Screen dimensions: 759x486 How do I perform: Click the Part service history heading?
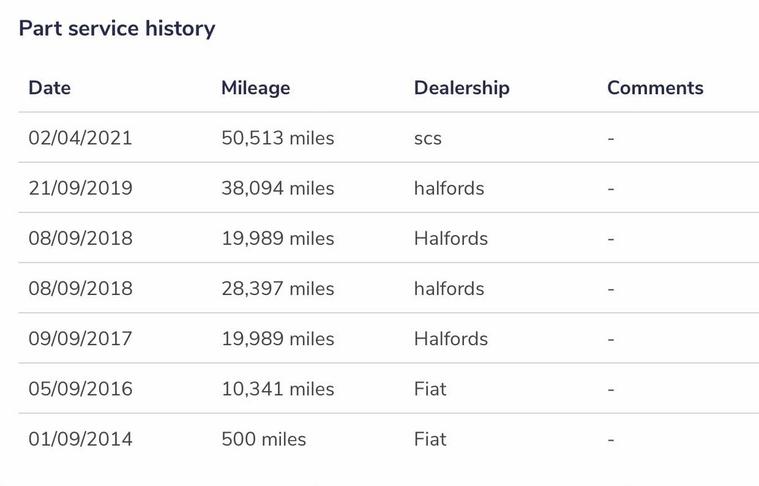coord(117,28)
